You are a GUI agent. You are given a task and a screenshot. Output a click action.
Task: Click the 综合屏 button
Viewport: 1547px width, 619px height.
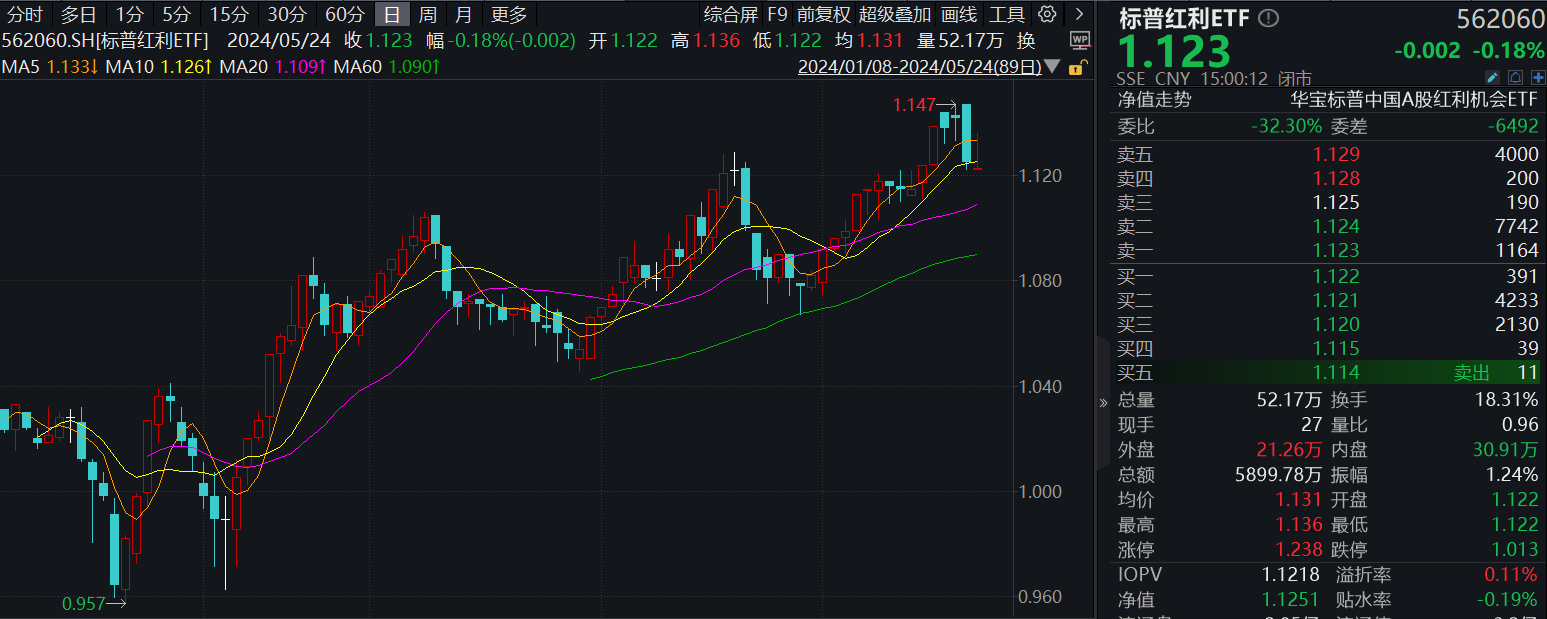tap(731, 14)
